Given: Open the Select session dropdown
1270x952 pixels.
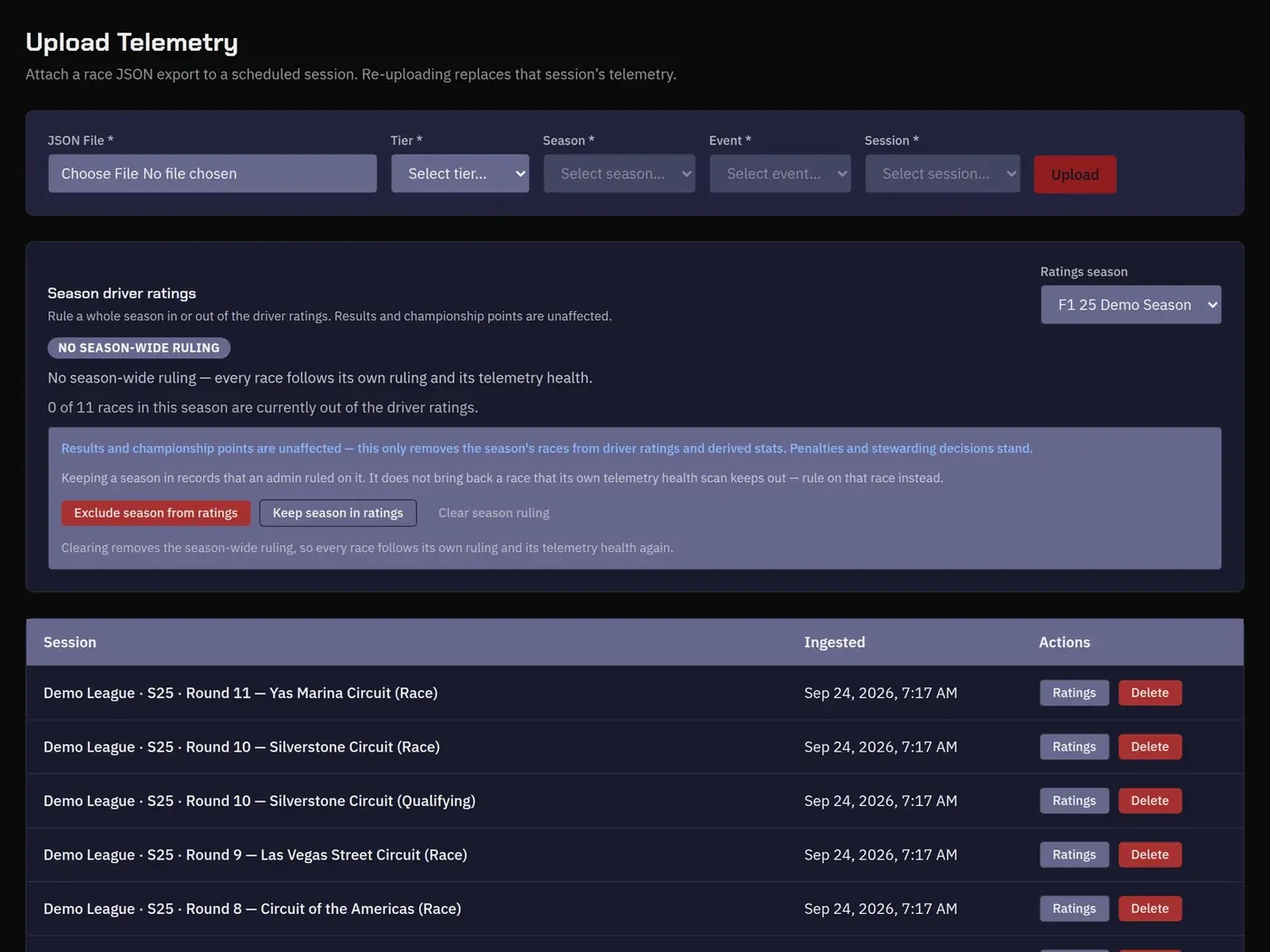Looking at the screenshot, I should point(943,173).
